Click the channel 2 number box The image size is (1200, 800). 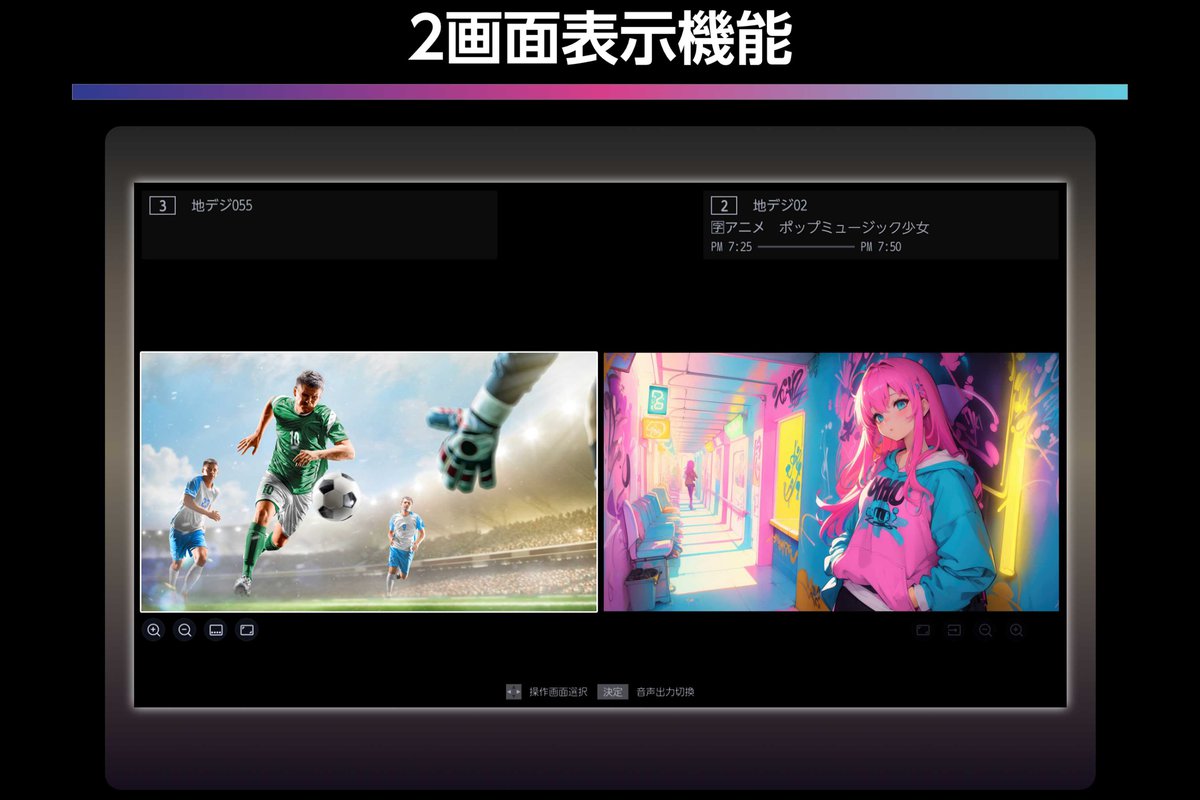coord(724,206)
